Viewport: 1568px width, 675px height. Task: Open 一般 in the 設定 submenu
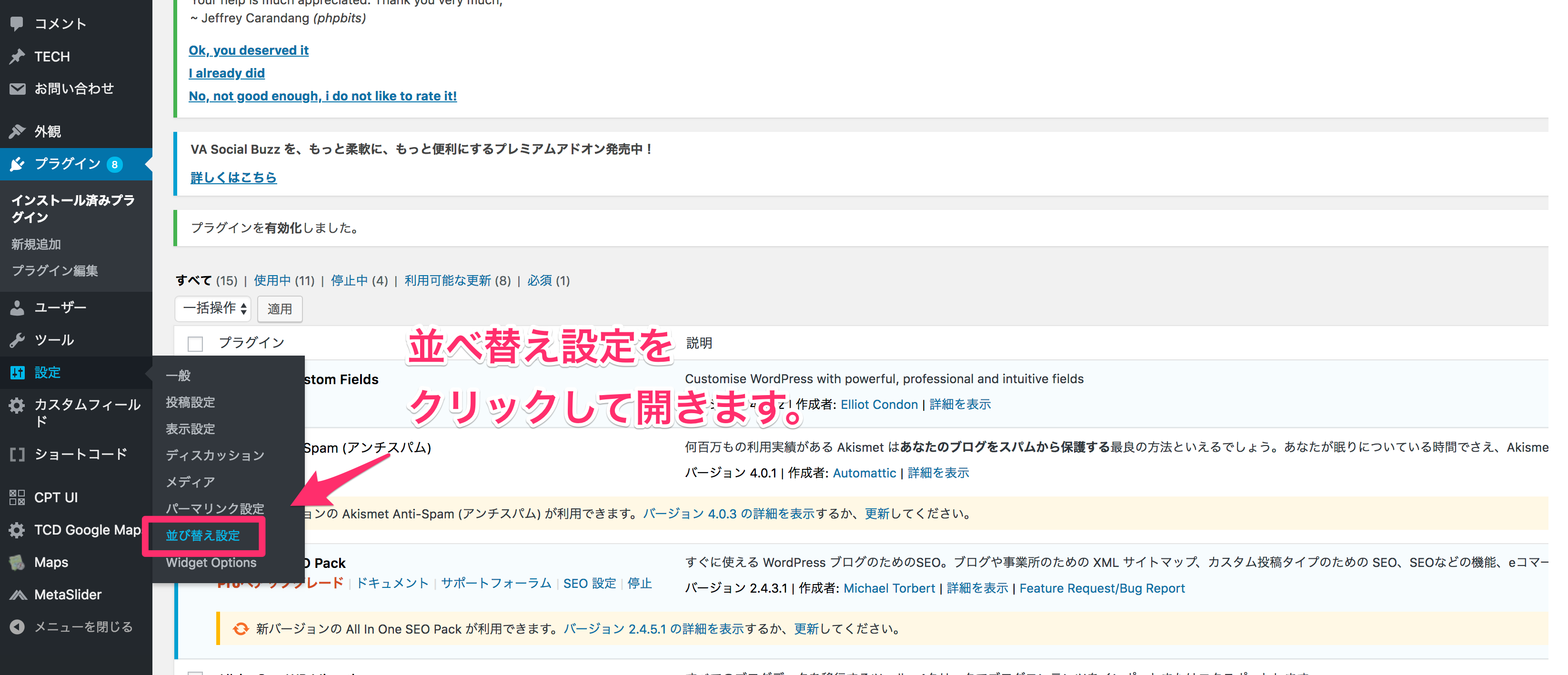pyautogui.click(x=178, y=376)
